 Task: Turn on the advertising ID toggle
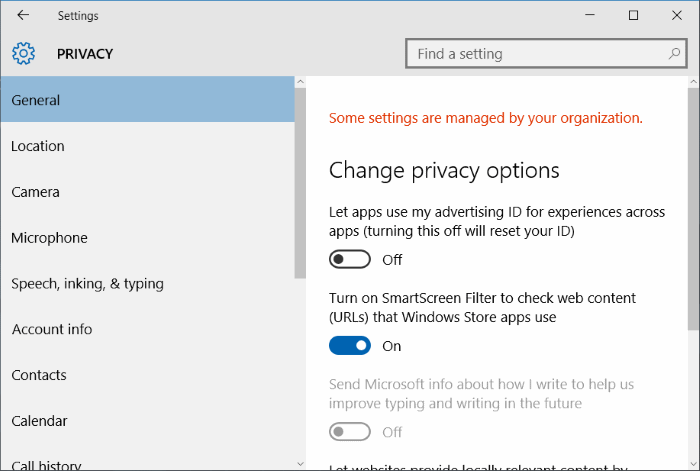click(x=350, y=259)
